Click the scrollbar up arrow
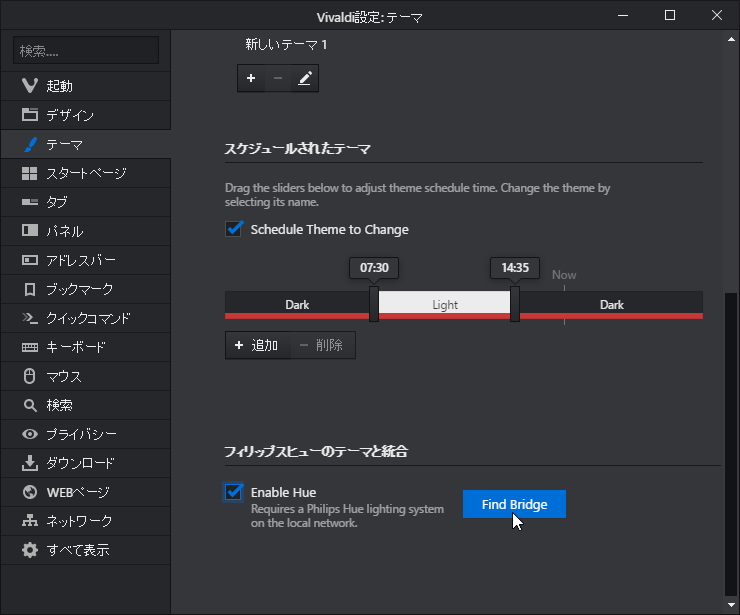The height and width of the screenshot is (615, 740). tap(731, 40)
